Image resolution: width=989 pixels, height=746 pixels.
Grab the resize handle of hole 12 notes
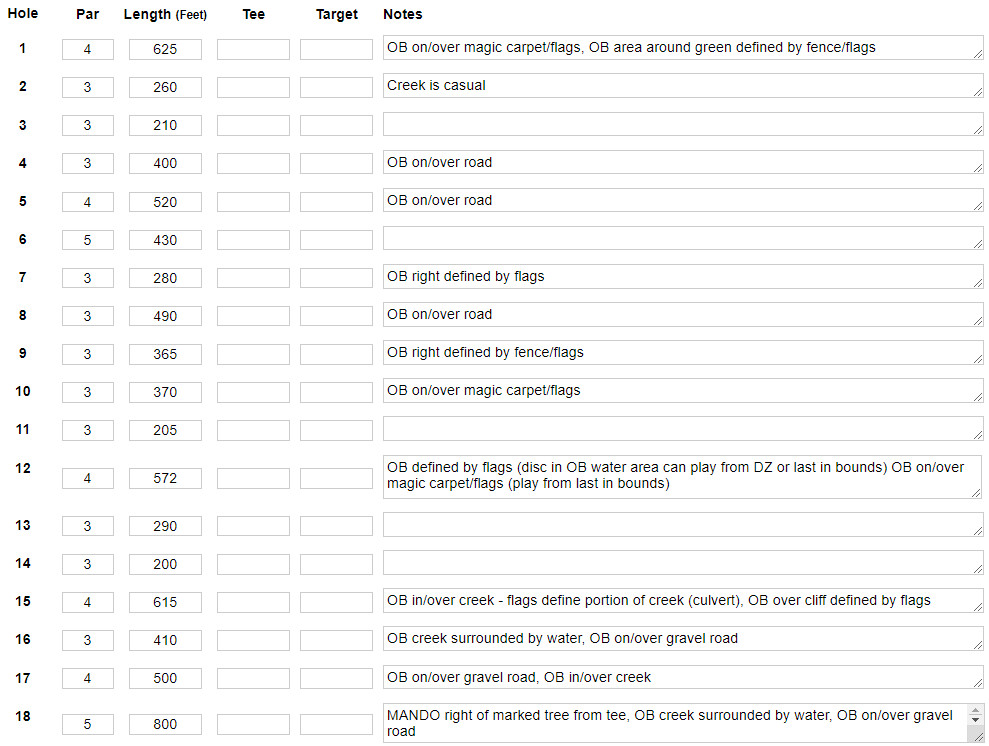coord(978,492)
